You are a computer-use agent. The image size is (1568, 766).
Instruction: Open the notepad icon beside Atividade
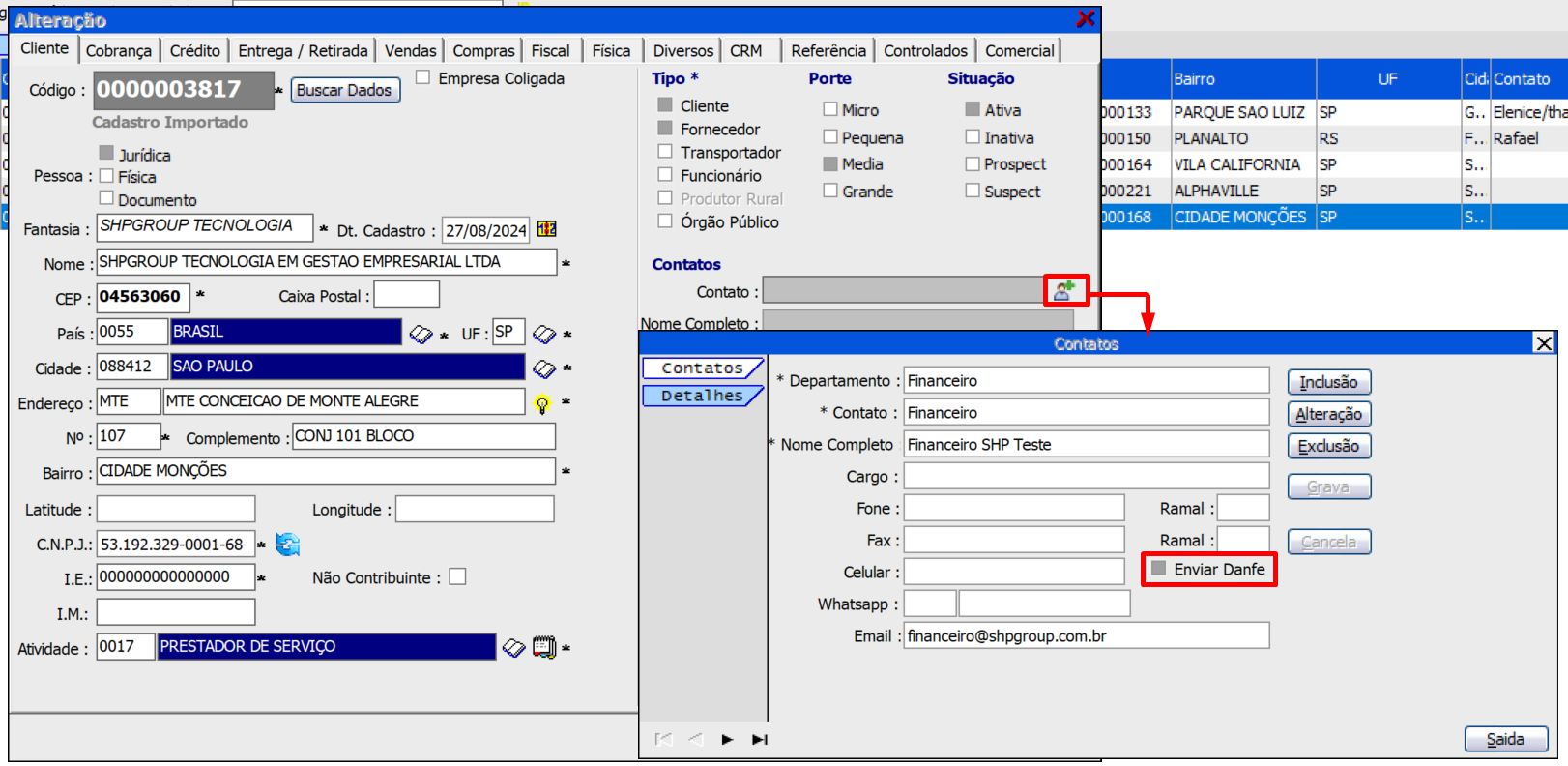coord(544,647)
